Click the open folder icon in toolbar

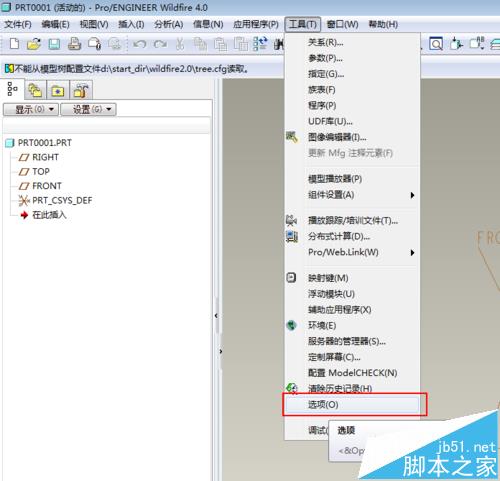(34, 44)
